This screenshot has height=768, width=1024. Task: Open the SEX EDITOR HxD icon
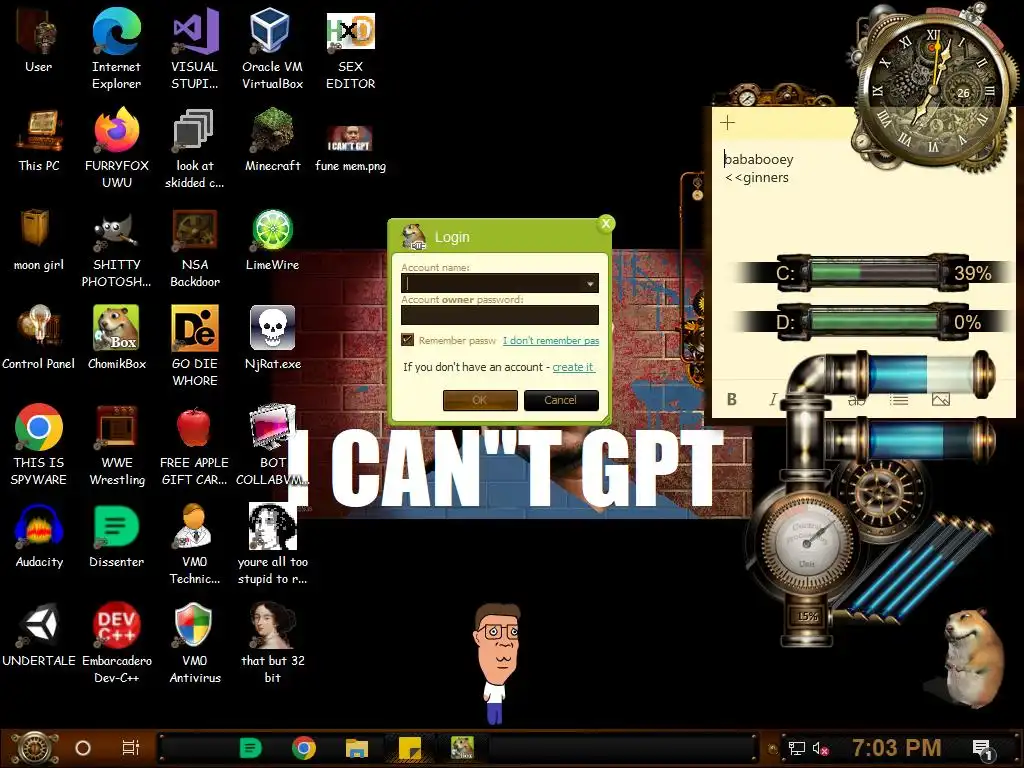click(x=350, y=49)
